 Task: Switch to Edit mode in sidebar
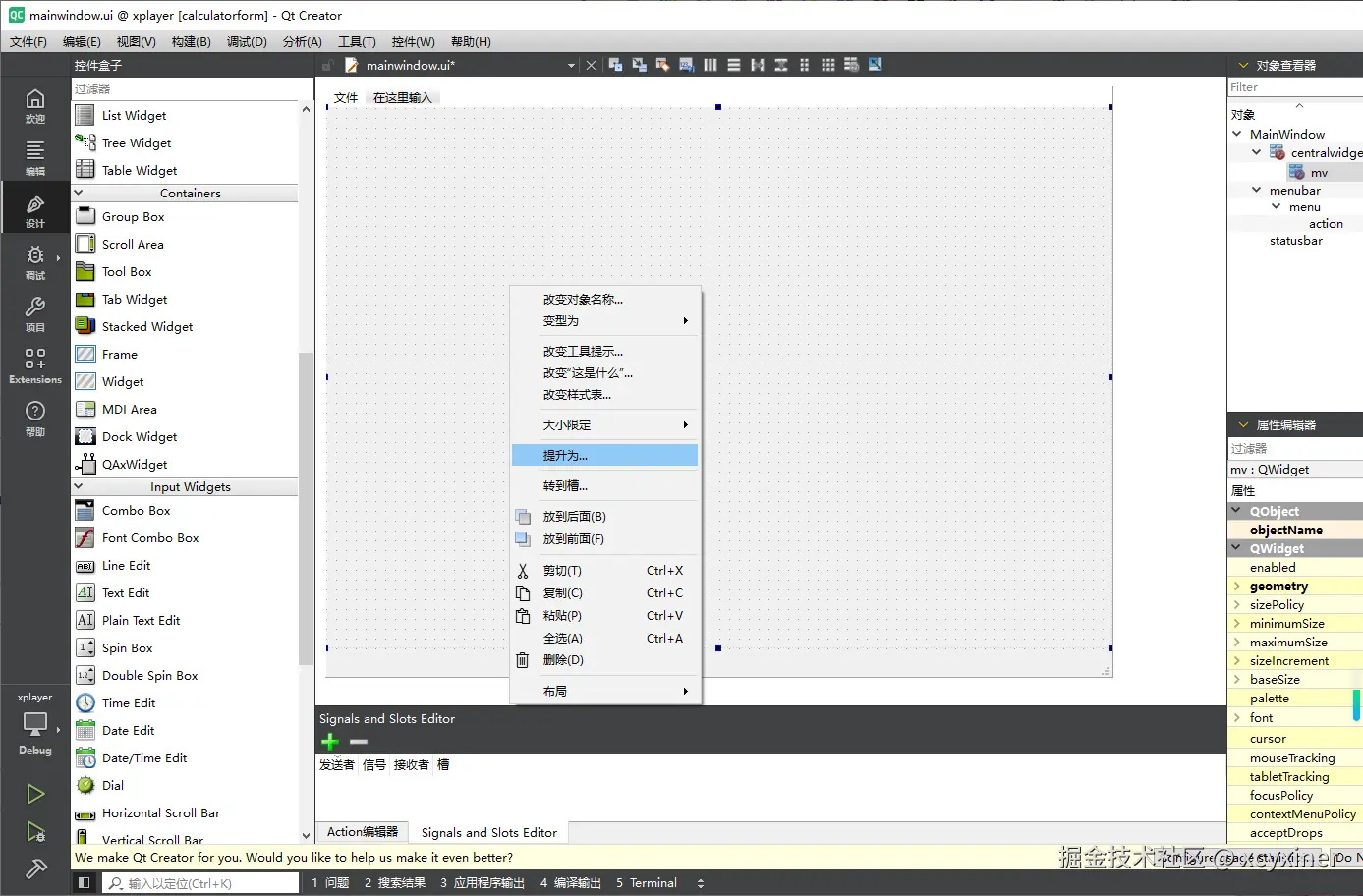pyautogui.click(x=34, y=157)
